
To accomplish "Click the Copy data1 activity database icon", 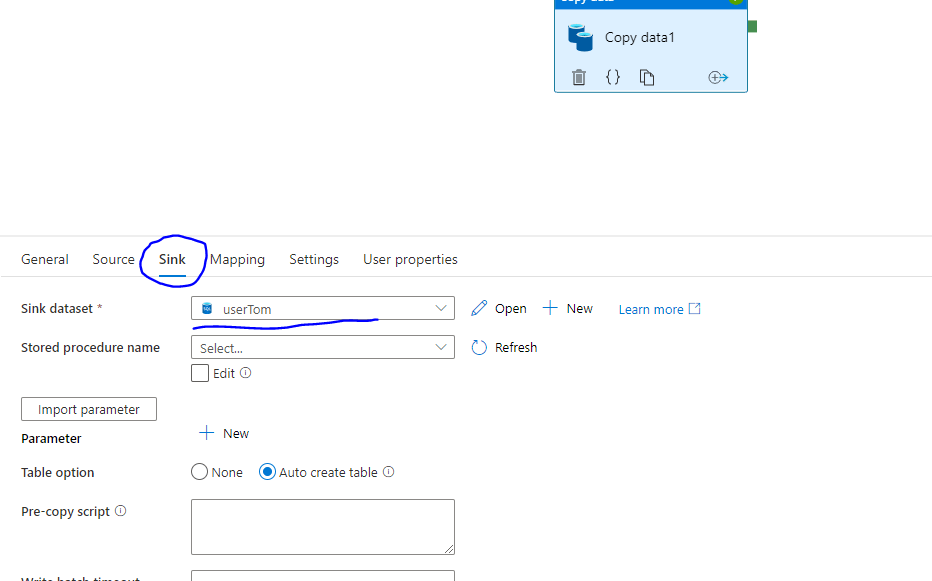I will 580,37.
